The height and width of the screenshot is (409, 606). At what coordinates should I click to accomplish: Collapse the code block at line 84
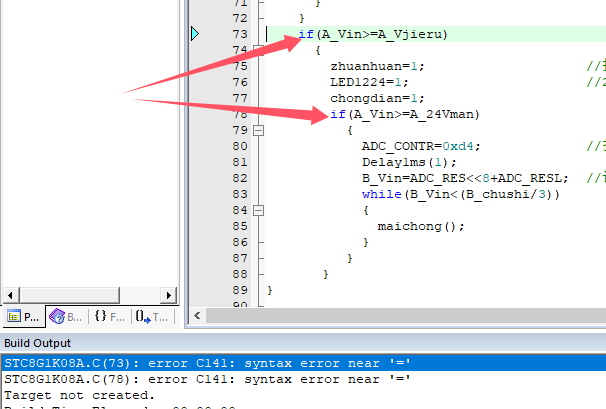[259, 210]
